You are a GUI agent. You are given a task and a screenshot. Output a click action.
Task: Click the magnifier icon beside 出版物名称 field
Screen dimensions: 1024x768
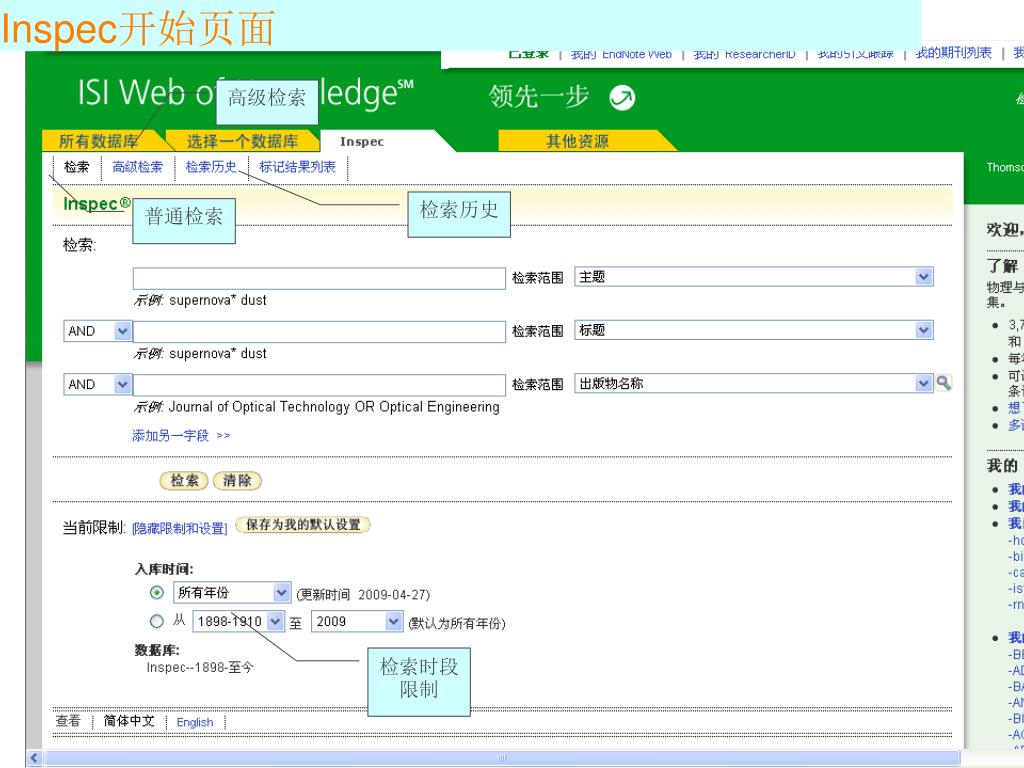(944, 383)
